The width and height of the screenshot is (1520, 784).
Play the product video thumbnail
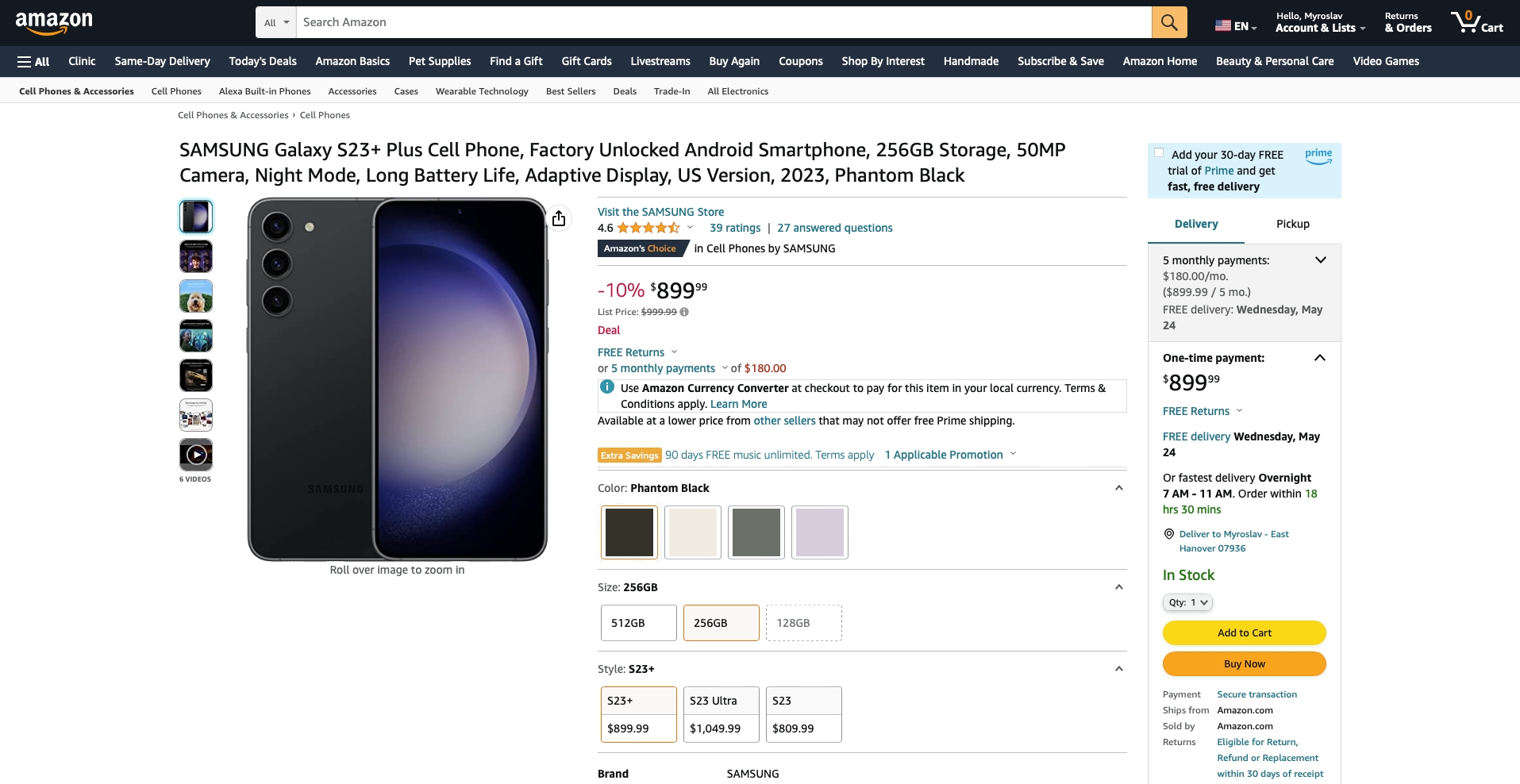click(196, 455)
